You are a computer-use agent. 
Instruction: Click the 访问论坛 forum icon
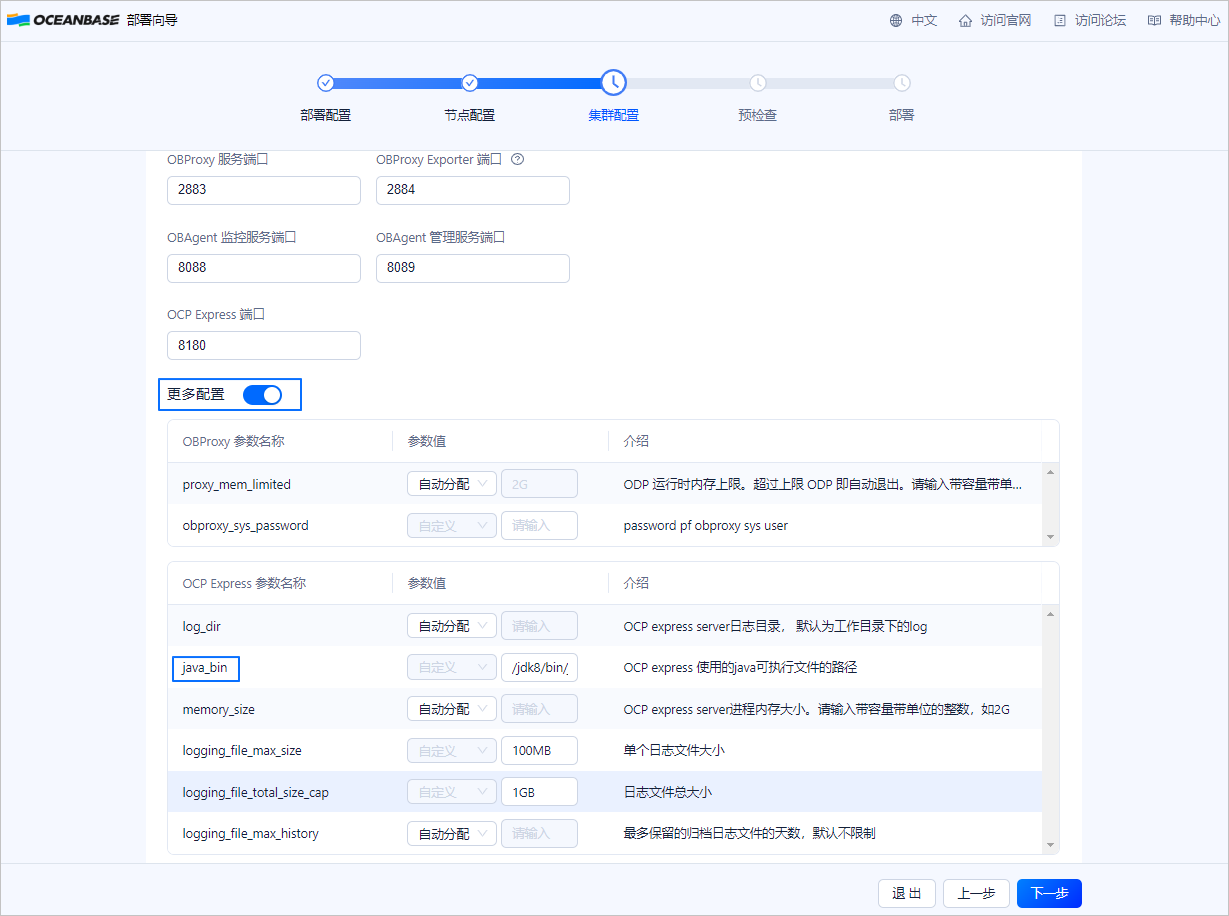pyautogui.click(x=1058, y=19)
